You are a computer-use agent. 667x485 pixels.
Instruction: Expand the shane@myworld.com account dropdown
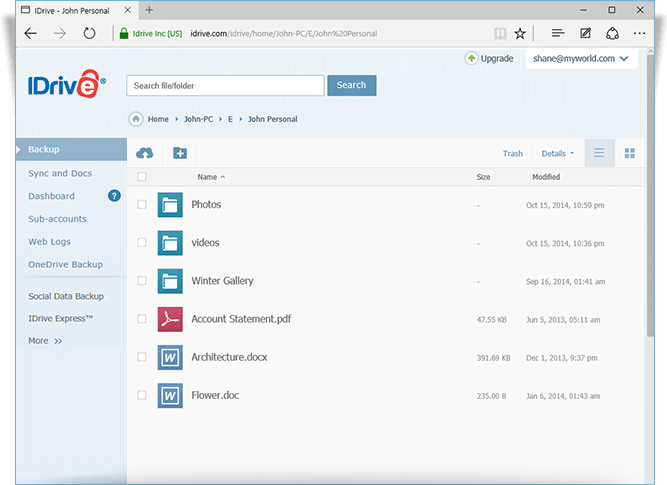[581, 59]
